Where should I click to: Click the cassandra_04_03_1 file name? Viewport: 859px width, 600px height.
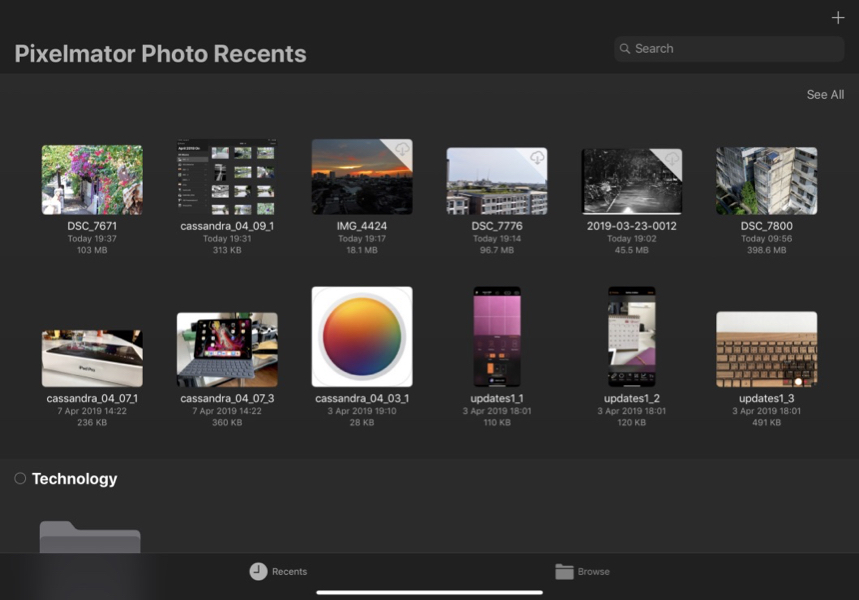[362, 398]
